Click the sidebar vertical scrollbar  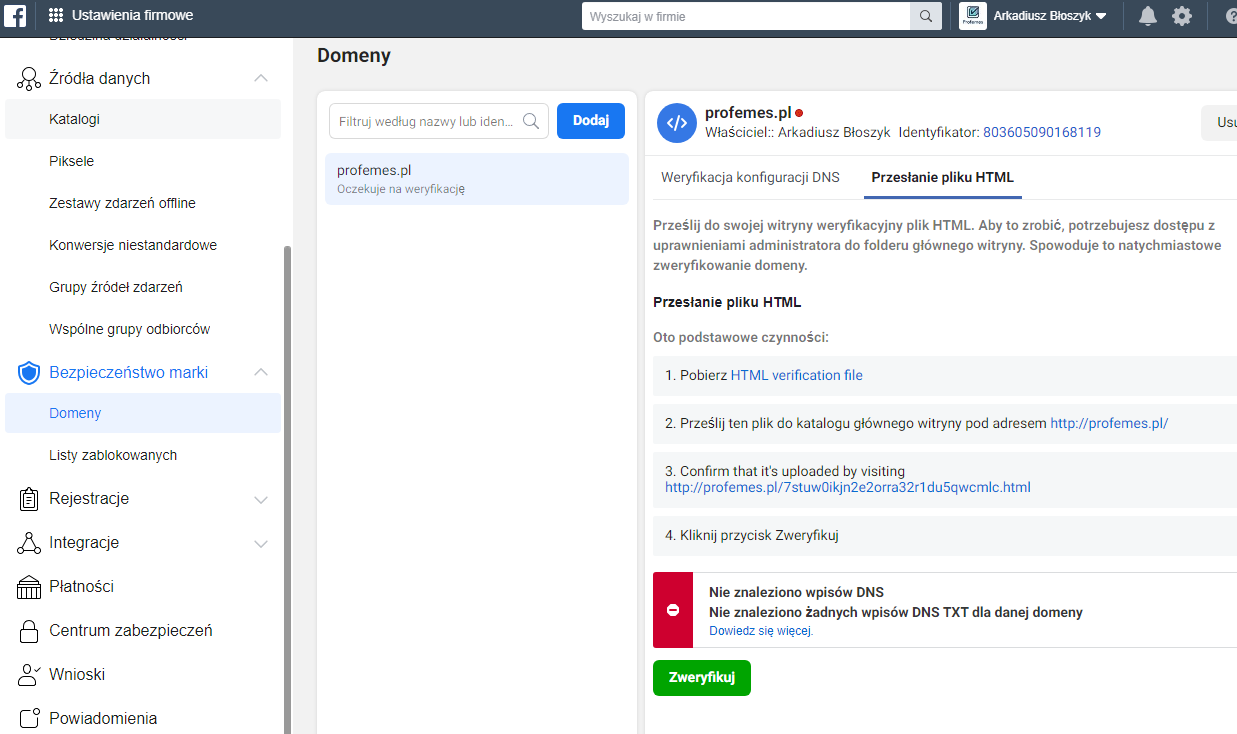click(x=288, y=490)
